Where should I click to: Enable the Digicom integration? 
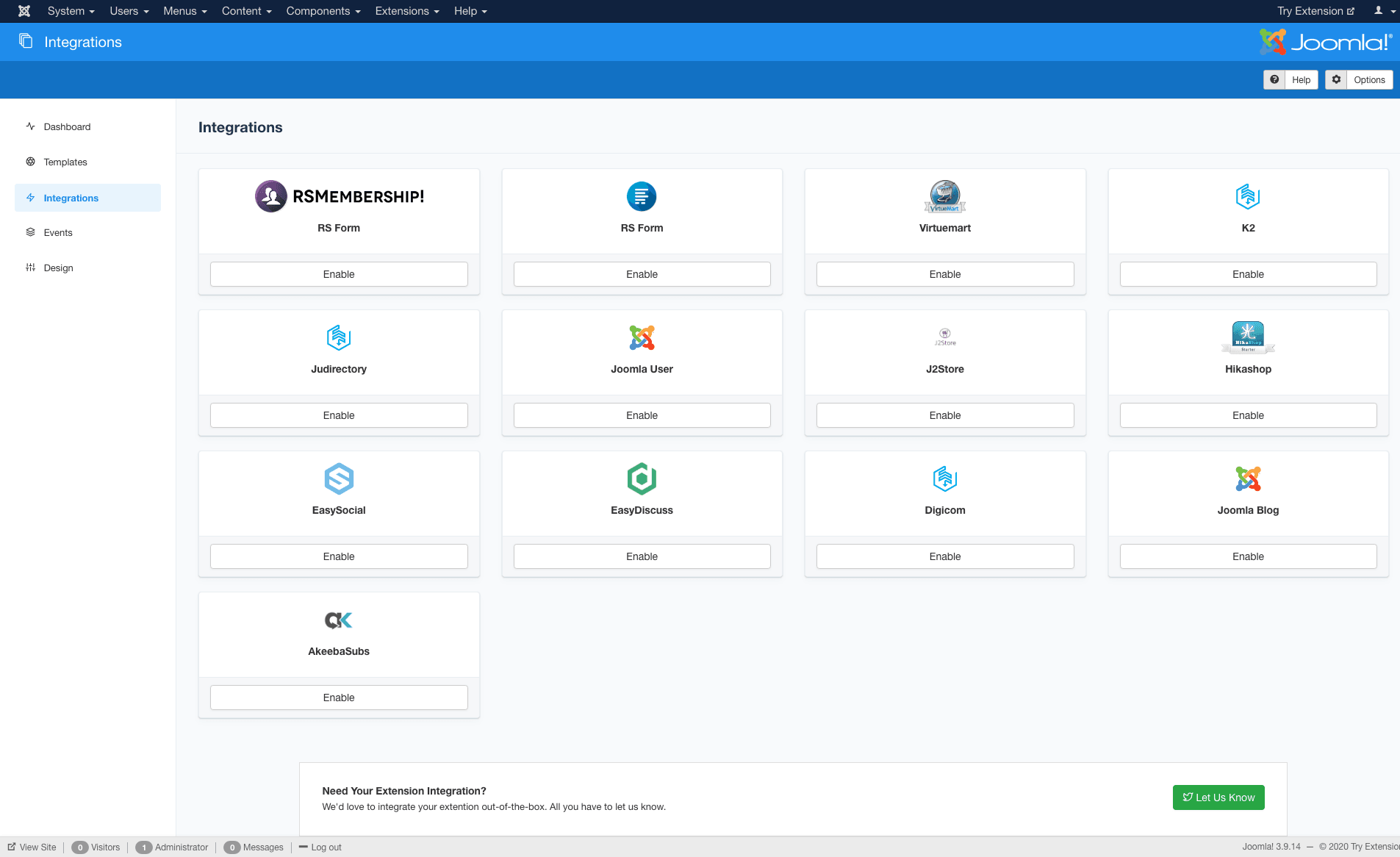pyautogui.click(x=945, y=556)
